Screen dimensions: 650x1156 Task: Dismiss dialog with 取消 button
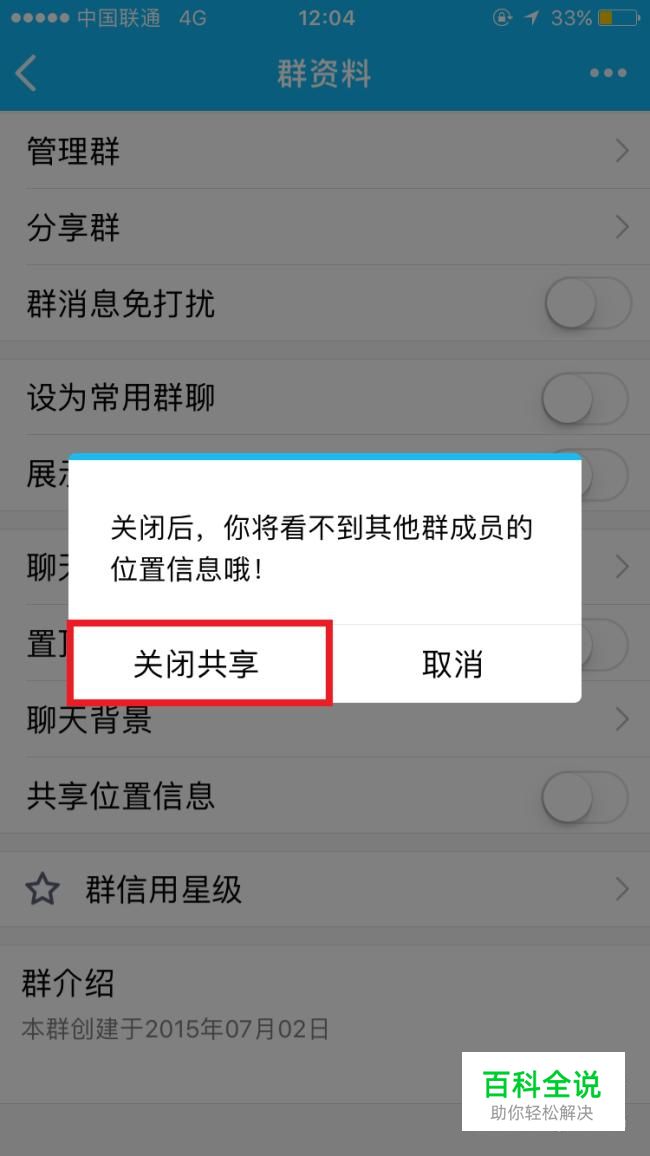tap(452, 664)
